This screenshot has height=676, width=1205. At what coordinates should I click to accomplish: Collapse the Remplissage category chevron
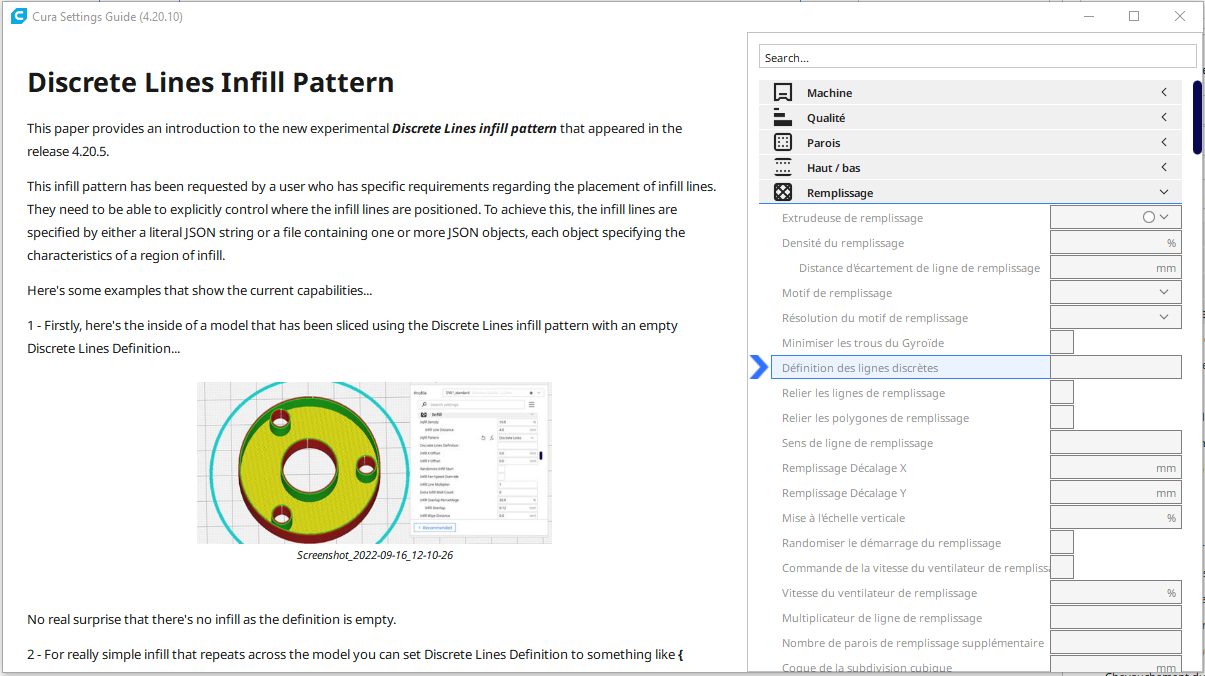click(x=1164, y=193)
